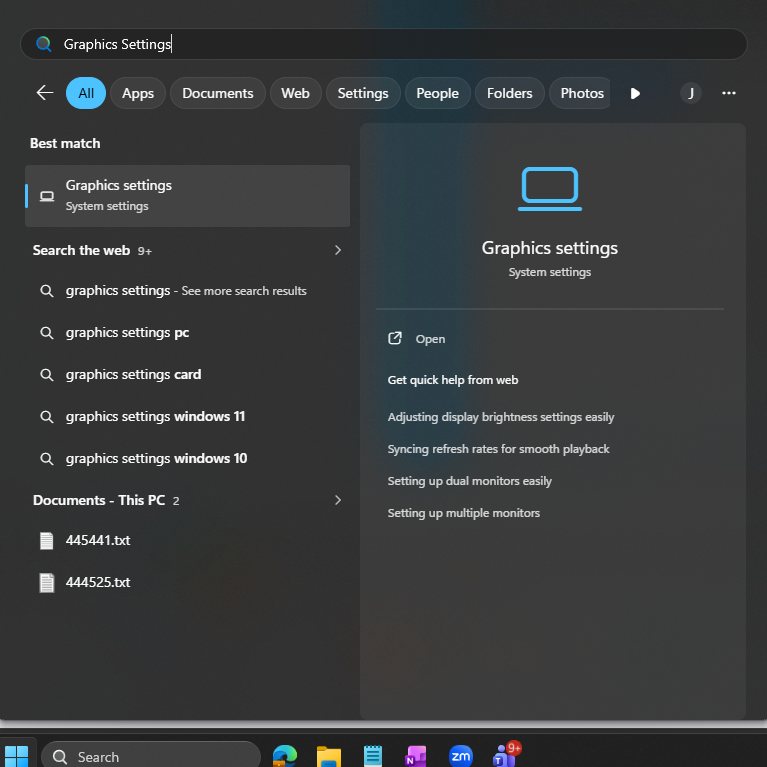Switch to the Documents filter tab
This screenshot has height=767, width=767.
[218, 93]
